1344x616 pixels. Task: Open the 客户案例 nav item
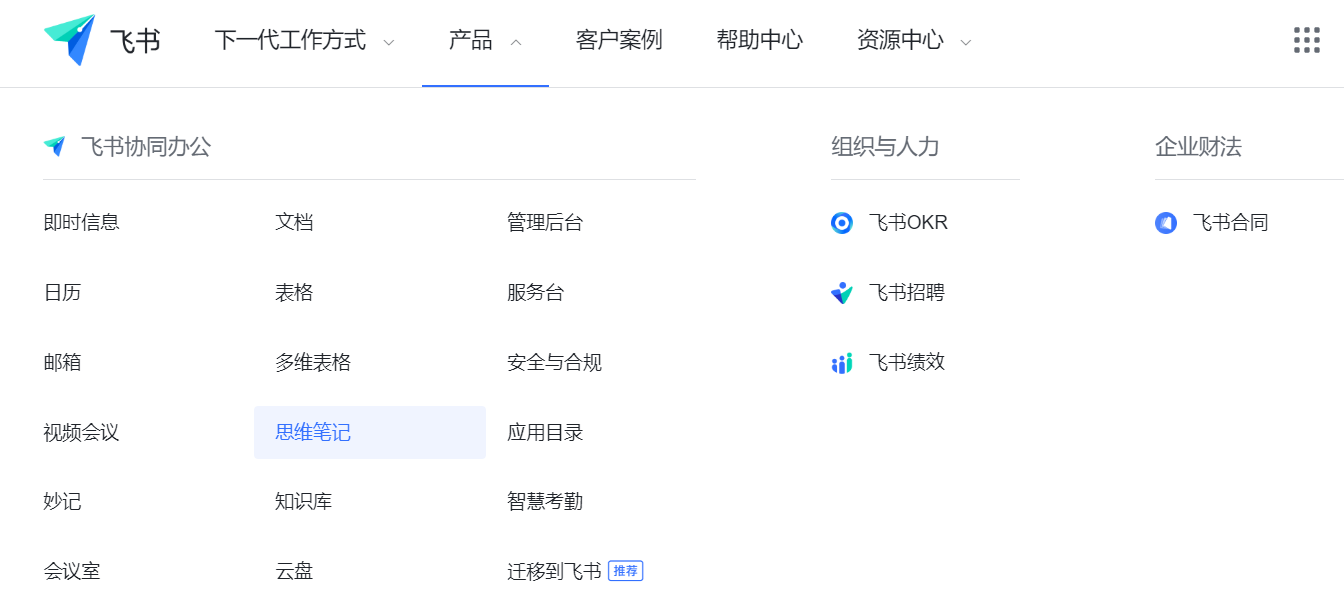619,40
